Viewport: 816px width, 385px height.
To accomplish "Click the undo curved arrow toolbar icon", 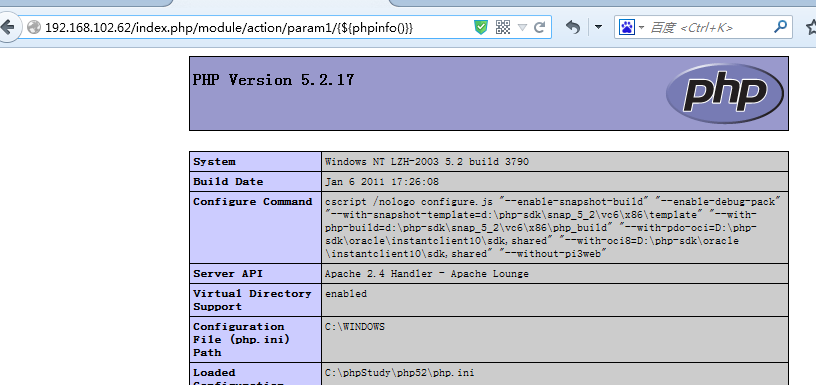I will point(573,27).
